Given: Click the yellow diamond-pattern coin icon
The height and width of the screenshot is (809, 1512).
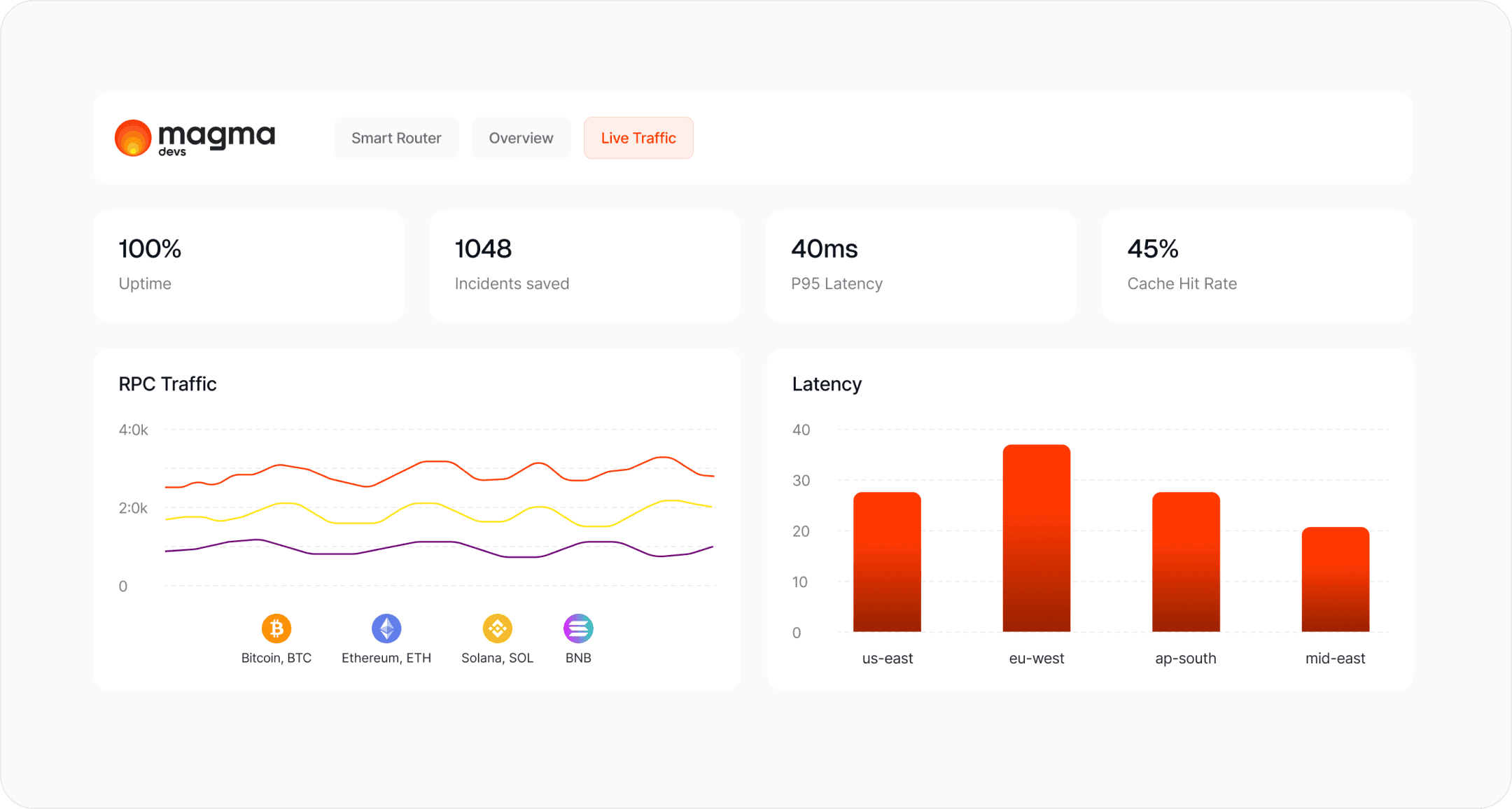Looking at the screenshot, I should click(497, 628).
